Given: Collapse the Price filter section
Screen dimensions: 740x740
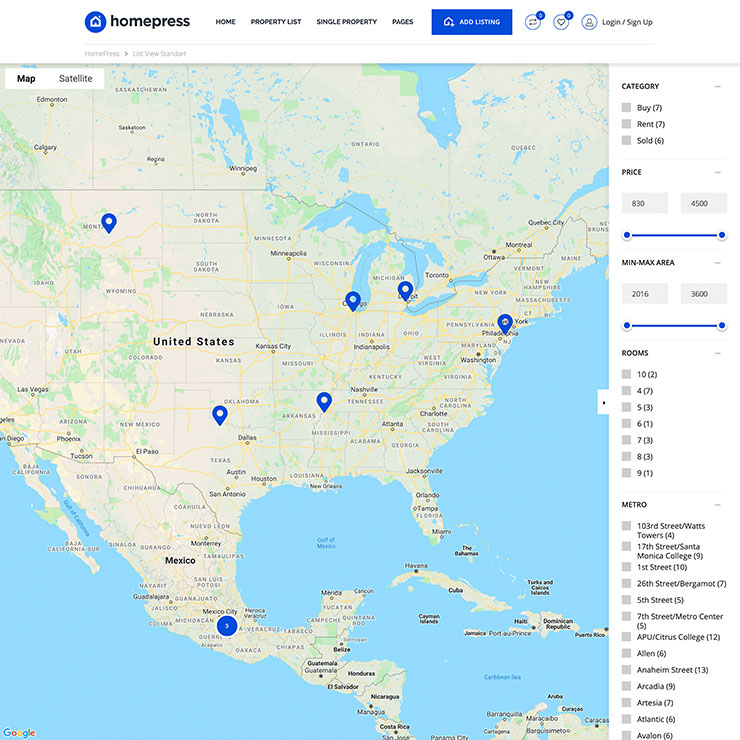Looking at the screenshot, I should pos(718,173).
